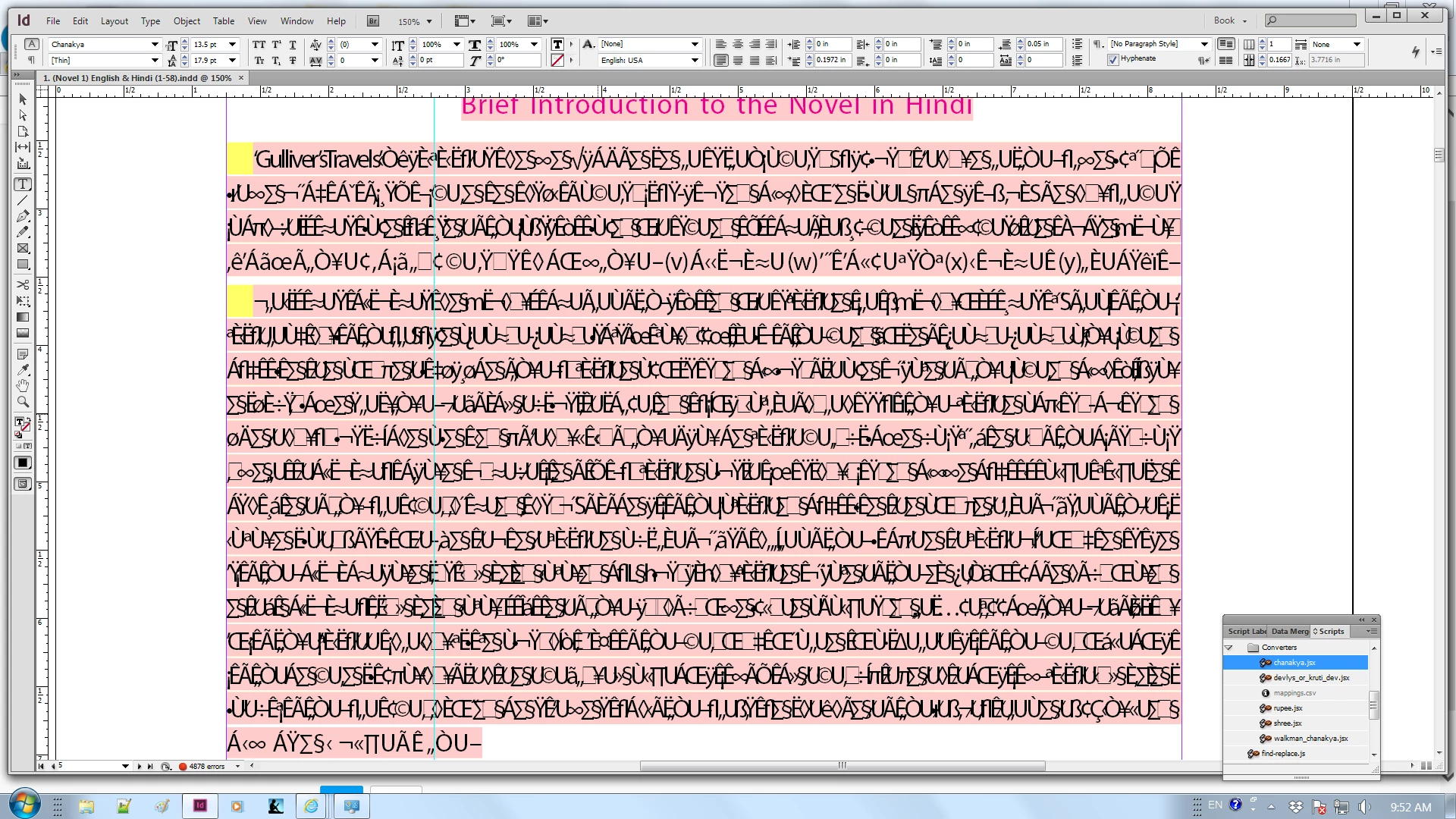This screenshot has width=1456, height=819.
Task: Toggle the Hyphenate checkbox
Action: (1113, 60)
